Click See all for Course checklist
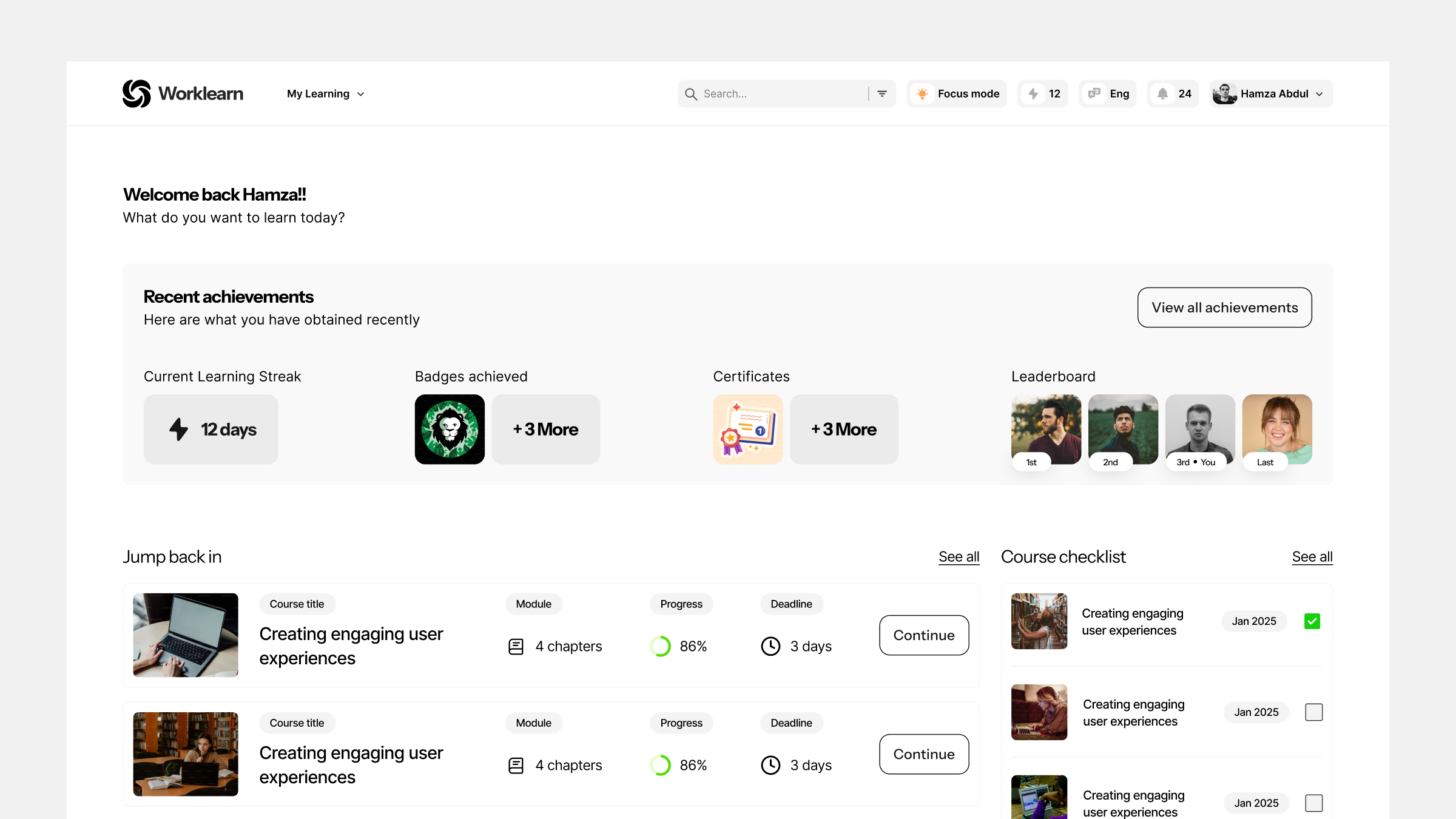Viewport: 1456px width, 819px height. tap(1312, 557)
